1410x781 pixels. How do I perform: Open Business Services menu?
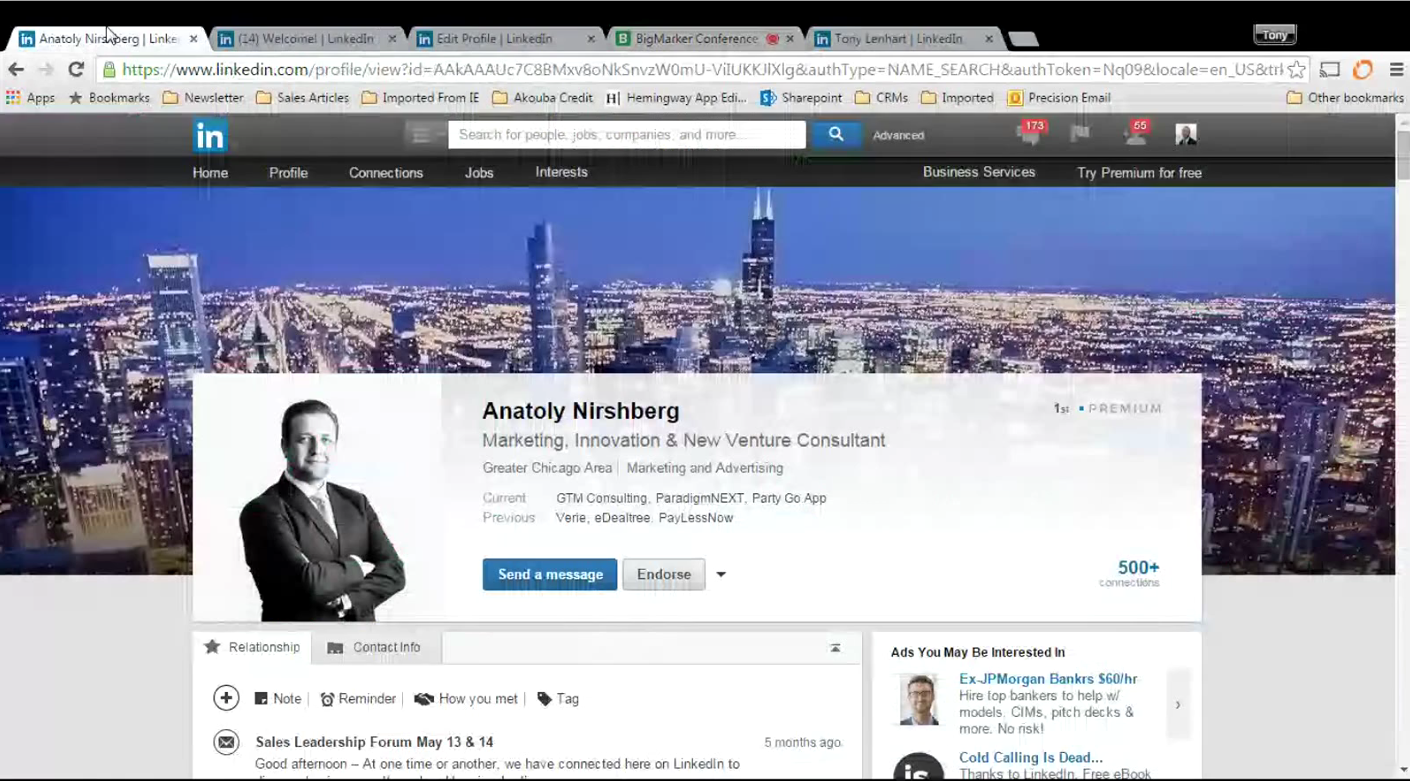pos(979,172)
